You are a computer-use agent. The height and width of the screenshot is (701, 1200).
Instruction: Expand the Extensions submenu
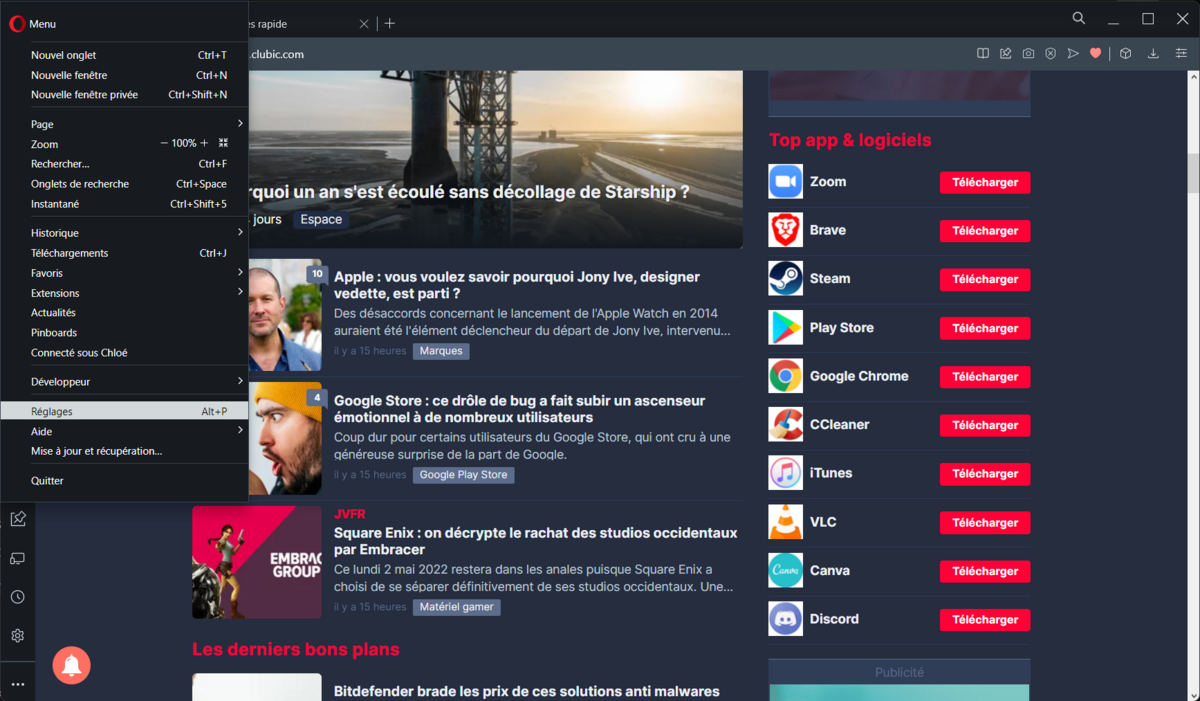(124, 293)
